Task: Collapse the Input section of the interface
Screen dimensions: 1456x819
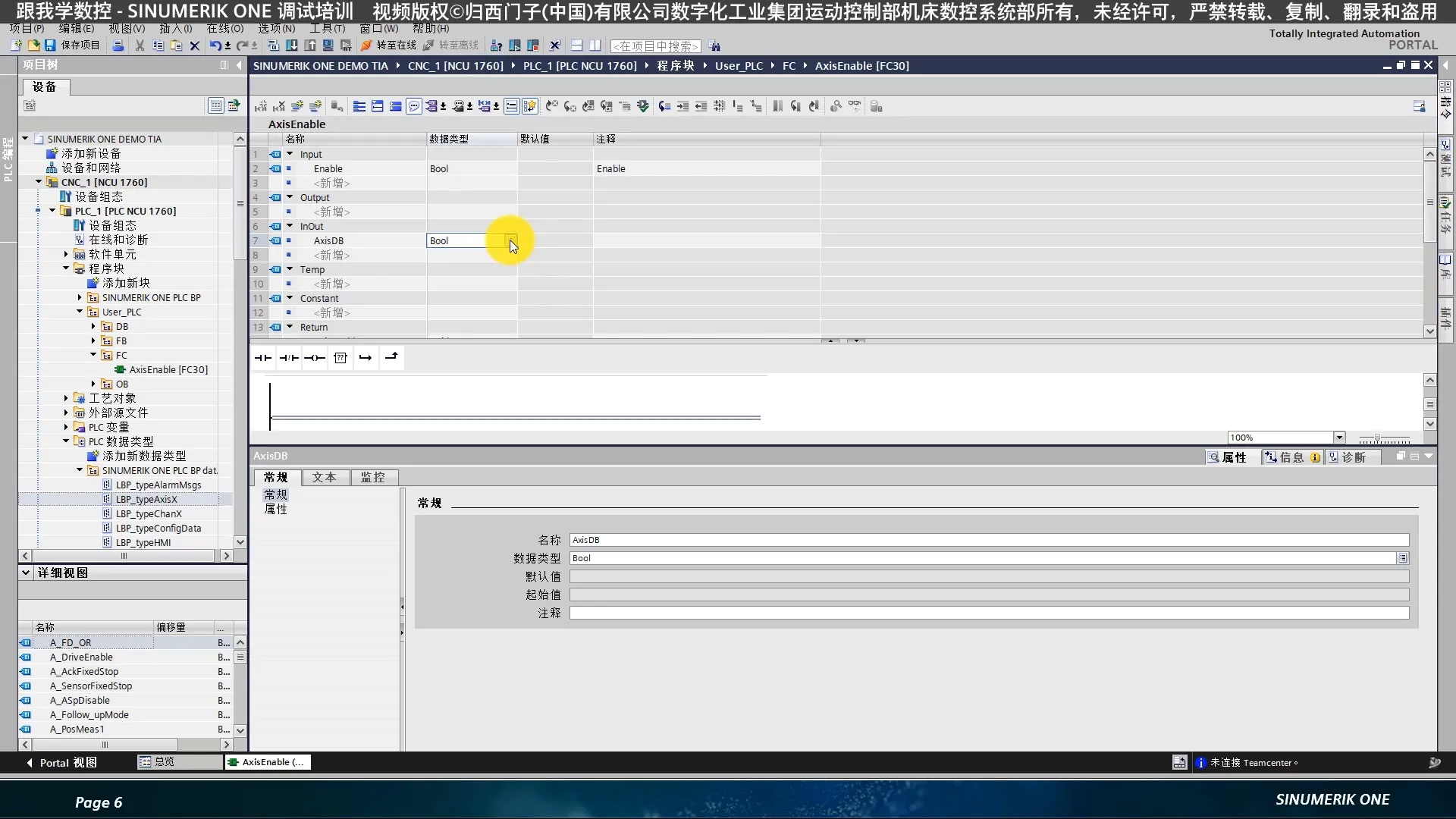Action: point(290,154)
